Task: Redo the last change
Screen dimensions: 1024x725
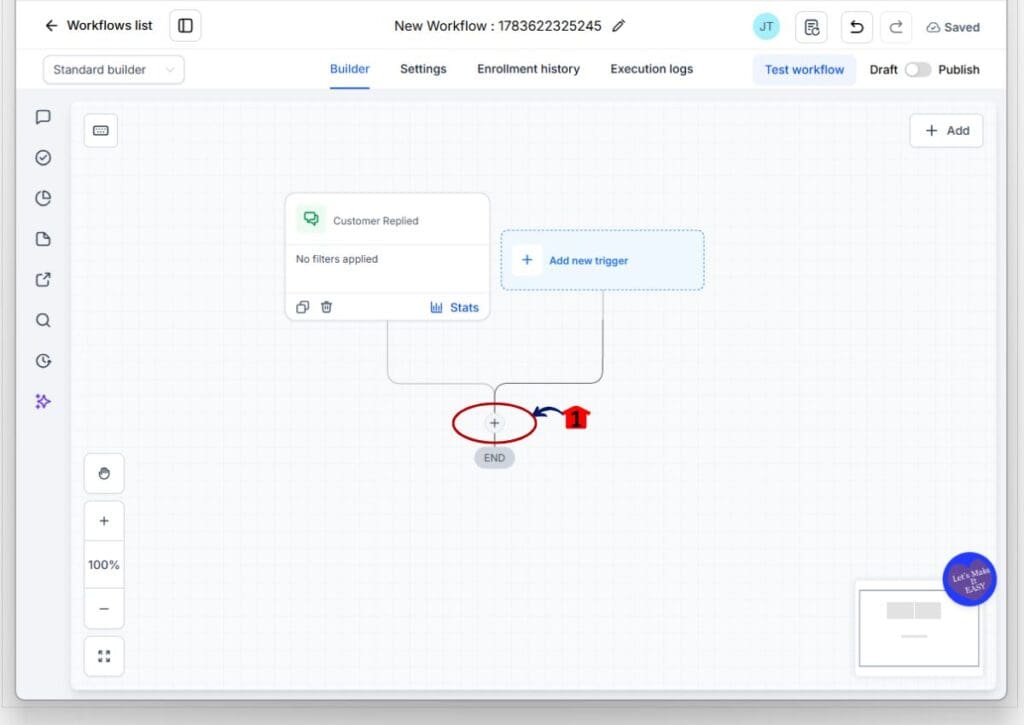Action: tap(896, 27)
